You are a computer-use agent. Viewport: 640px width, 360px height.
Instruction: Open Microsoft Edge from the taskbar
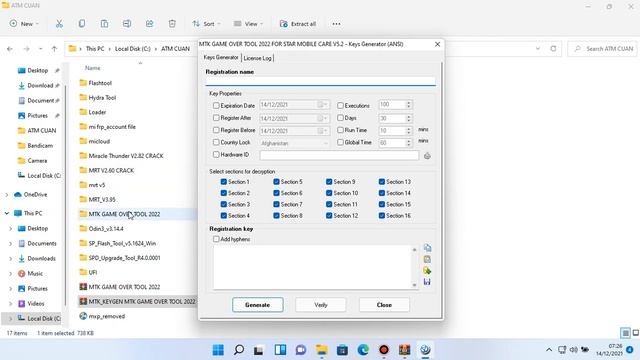pyautogui.click(x=363, y=350)
